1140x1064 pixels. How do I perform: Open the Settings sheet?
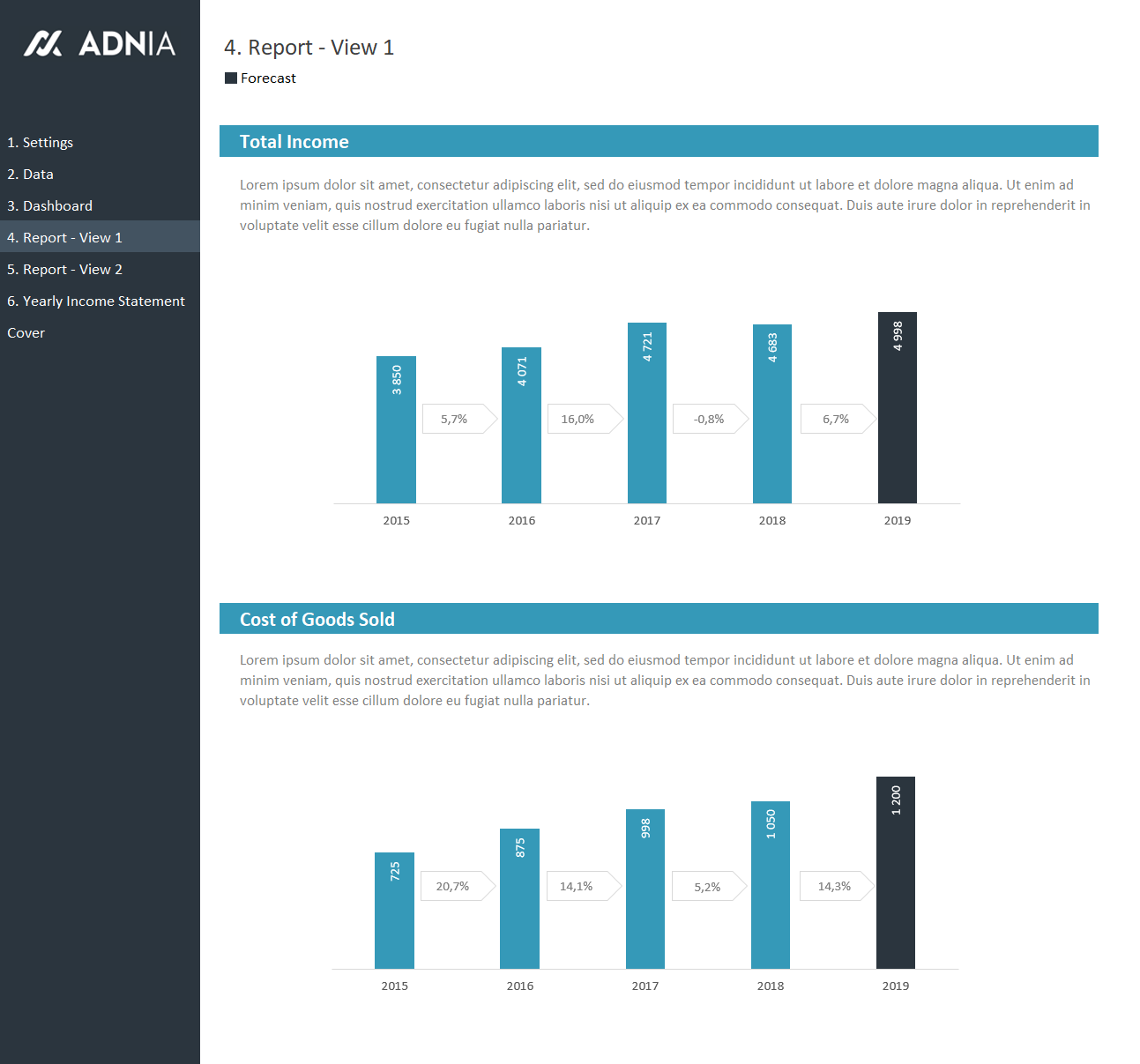point(41,143)
